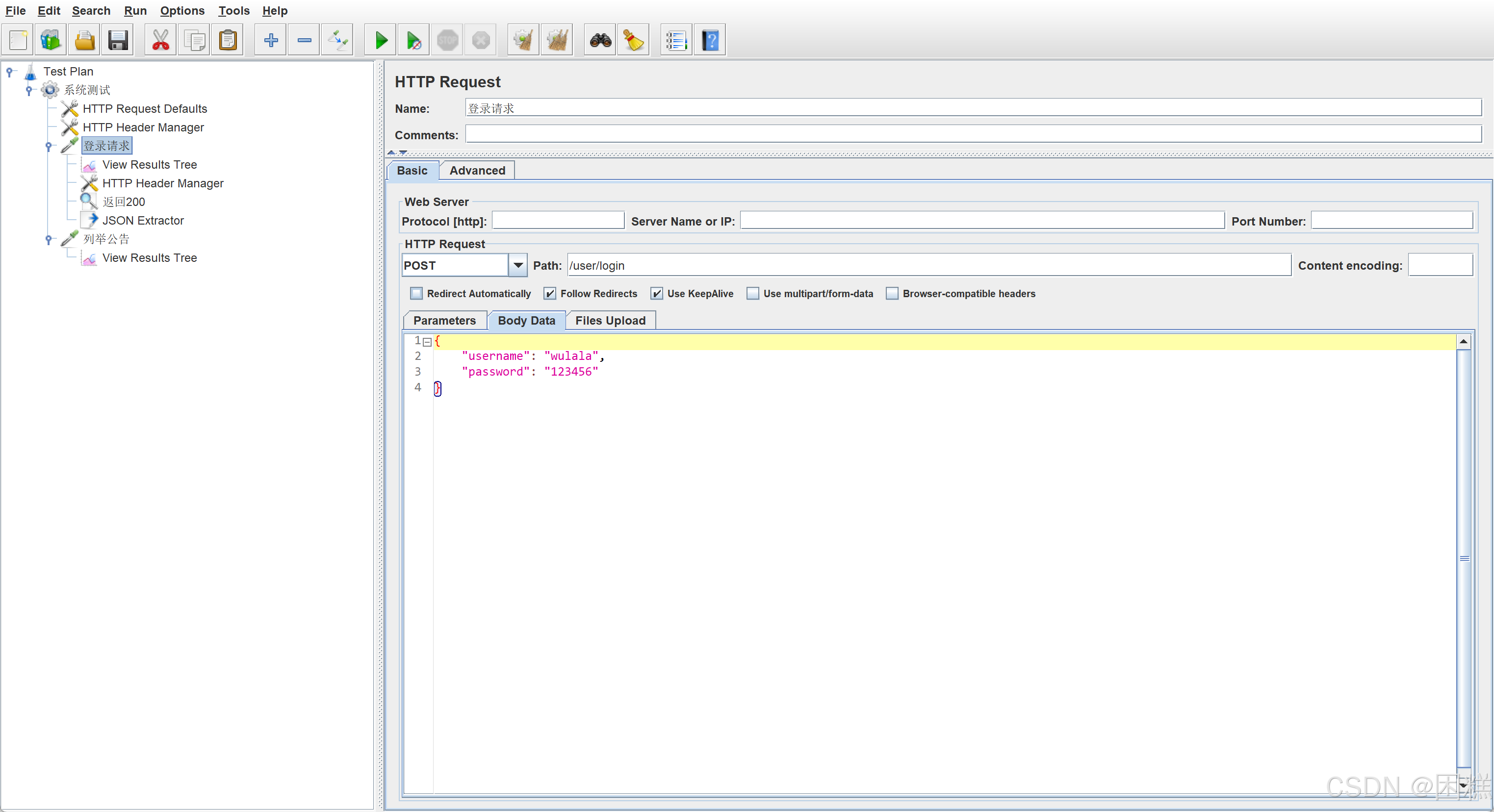Screen dimensions: 1494x812
Task: Click the binoculars Search icon
Action: tap(600, 40)
